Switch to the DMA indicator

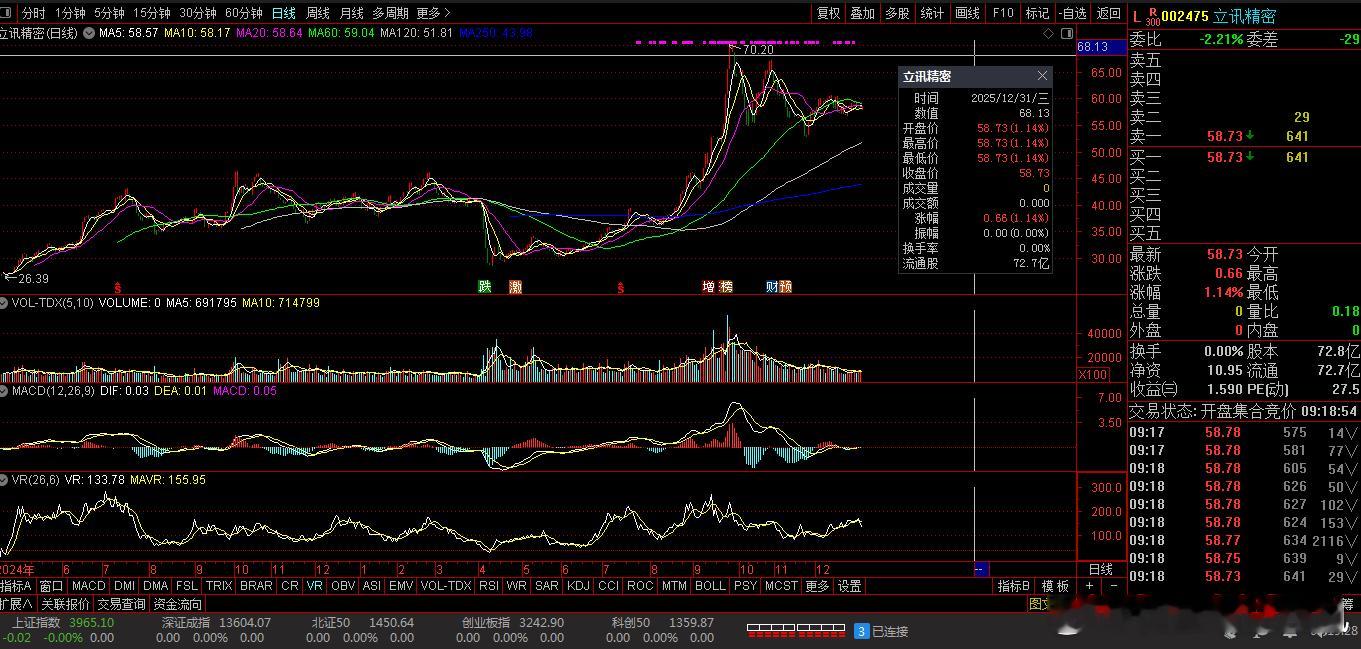point(155,586)
